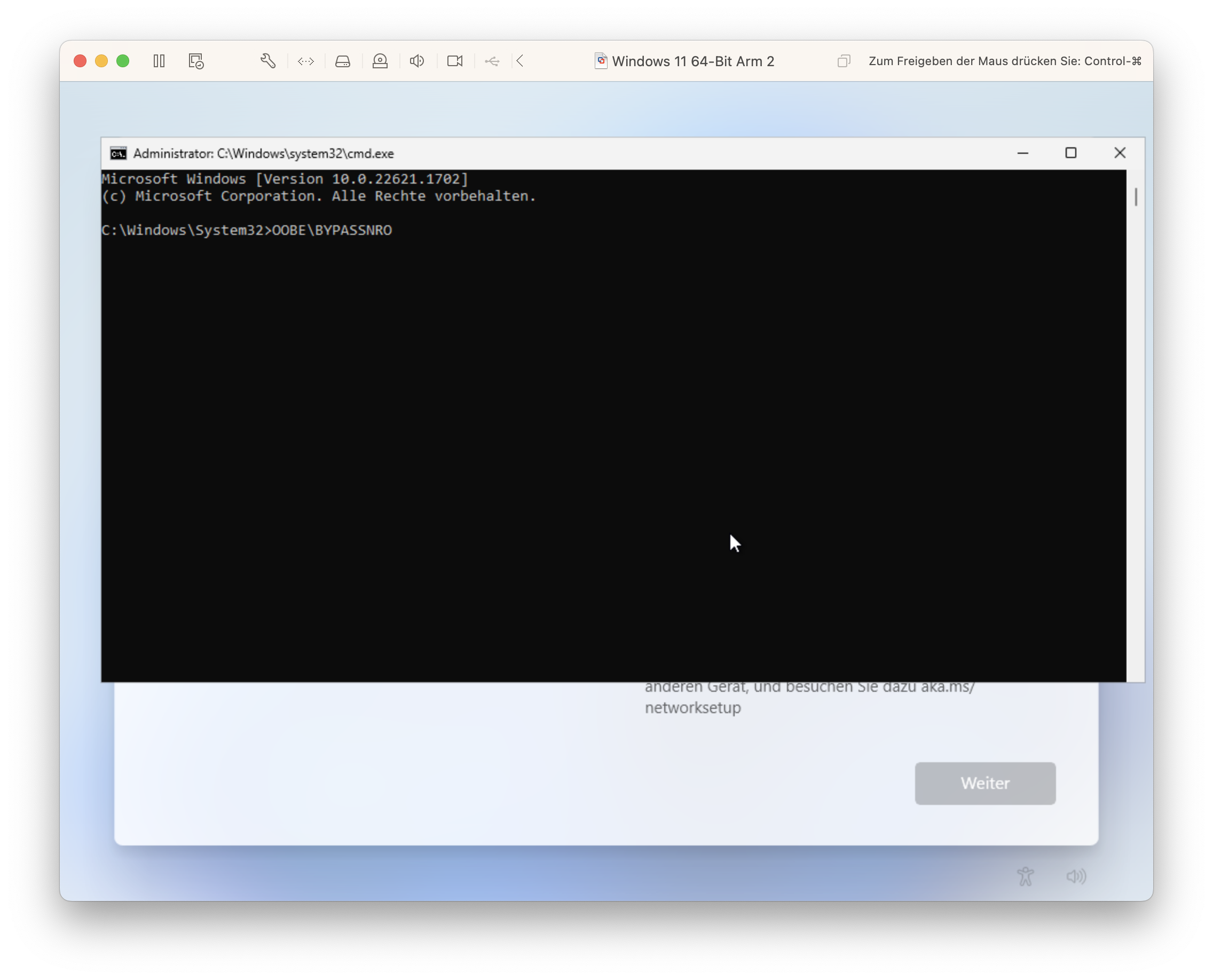Click the cmd.exe window icon
1213x980 pixels.
coord(118,154)
